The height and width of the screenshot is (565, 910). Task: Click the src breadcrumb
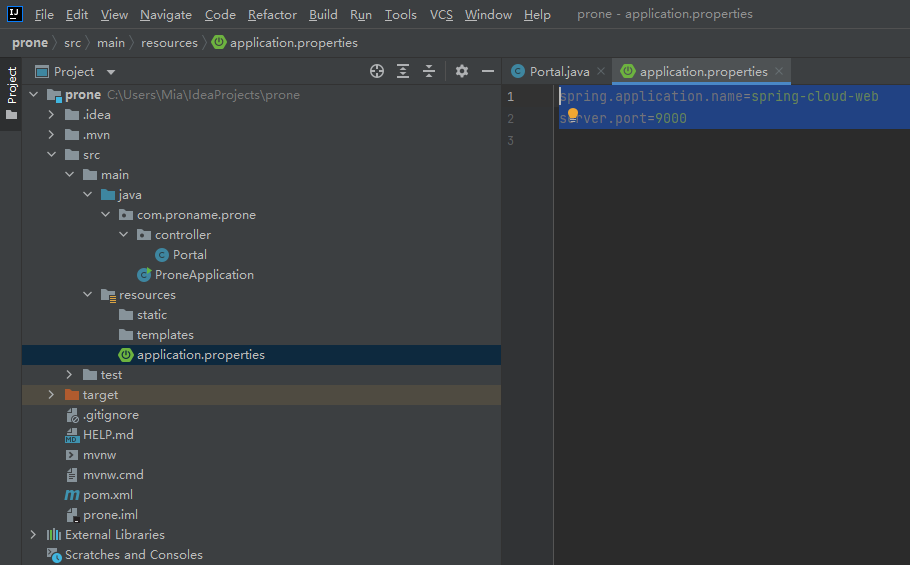point(73,42)
